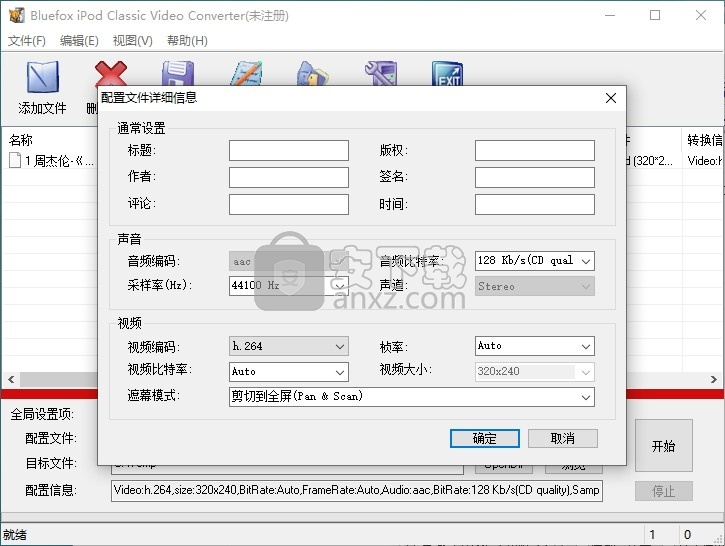Image resolution: width=725 pixels, height=546 pixels.
Task: Click into the 评论 input field
Action: pyautogui.click(x=289, y=204)
